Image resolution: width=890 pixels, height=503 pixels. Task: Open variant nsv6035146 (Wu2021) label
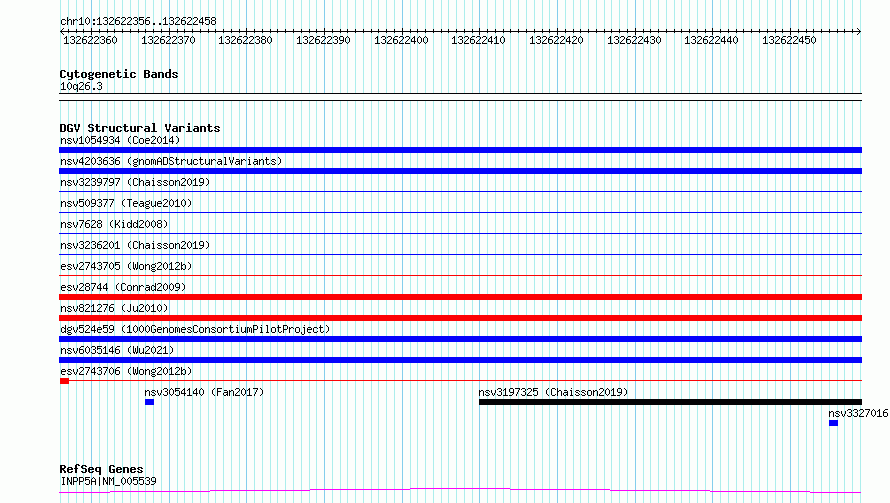pos(117,350)
